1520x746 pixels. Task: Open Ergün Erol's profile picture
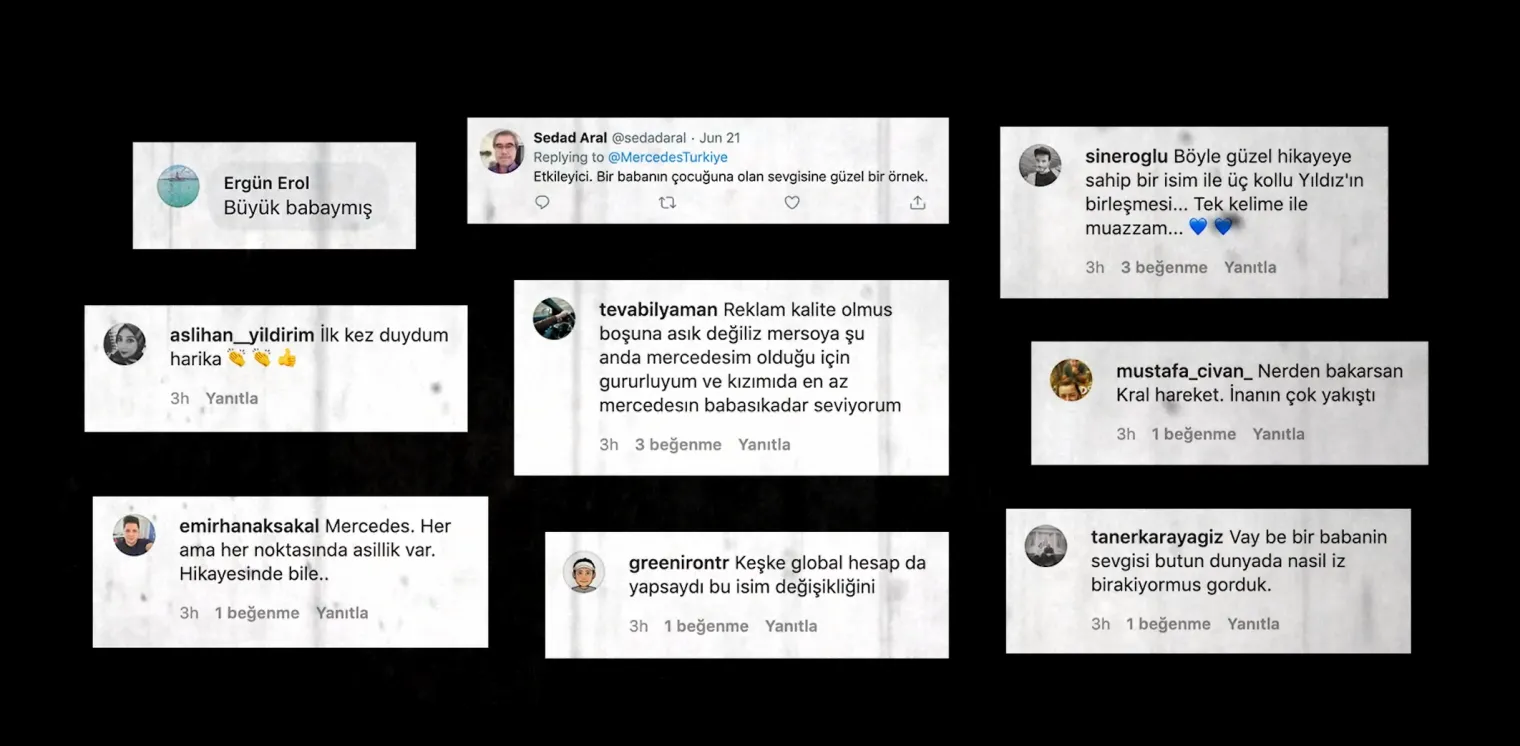[x=179, y=186]
